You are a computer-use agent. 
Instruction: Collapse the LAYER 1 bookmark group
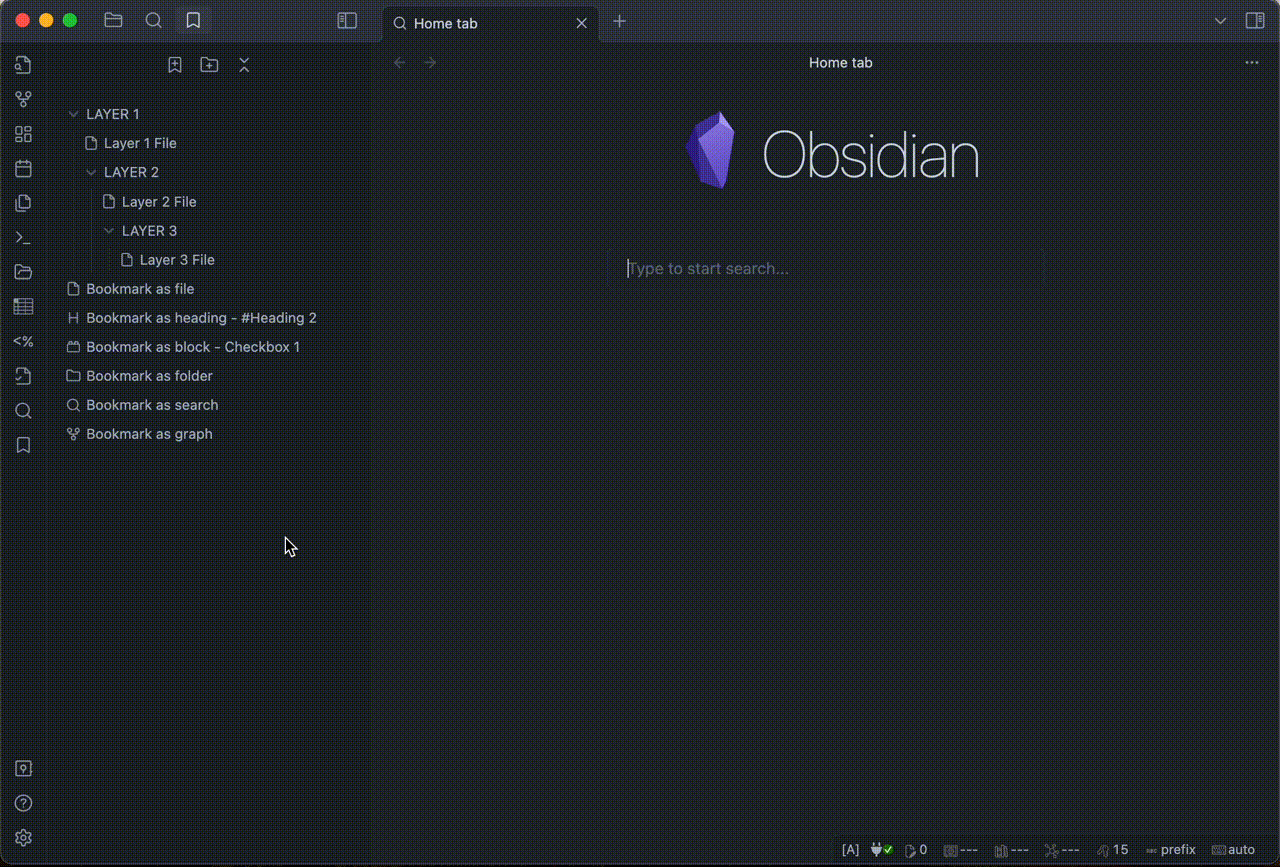coord(73,114)
